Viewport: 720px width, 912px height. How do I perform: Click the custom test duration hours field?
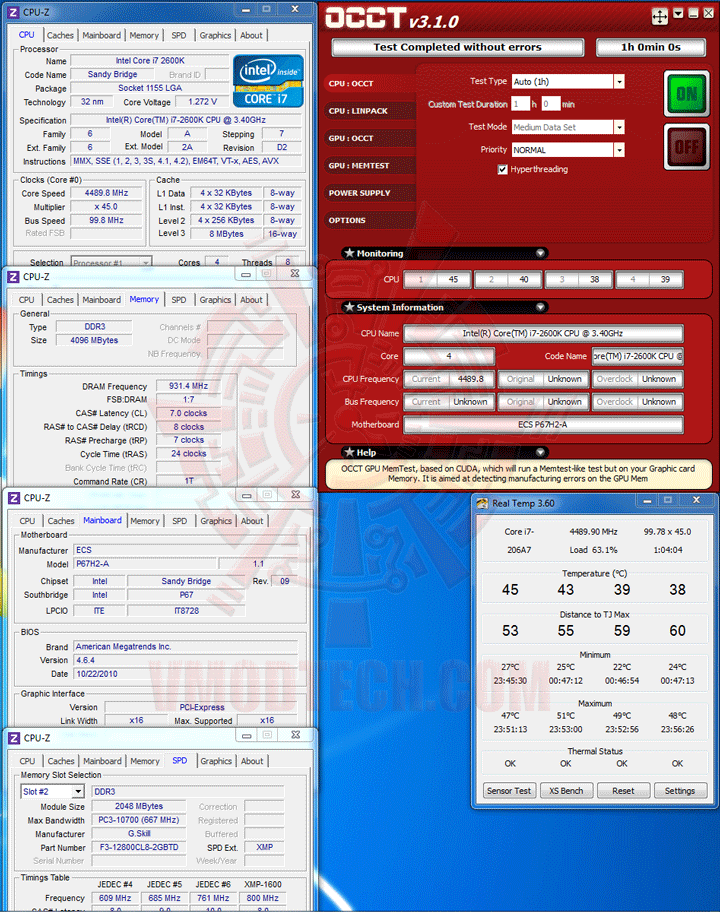tap(521, 104)
